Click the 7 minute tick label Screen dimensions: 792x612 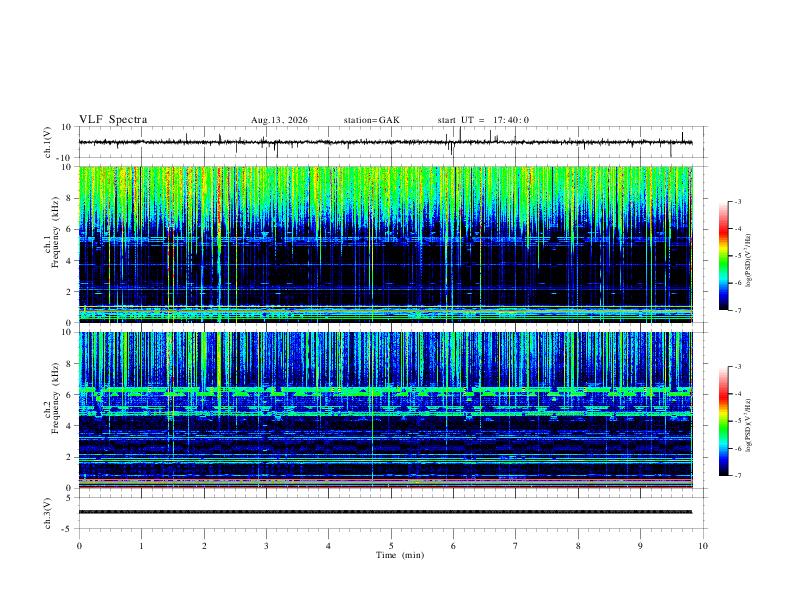pyautogui.click(x=516, y=546)
